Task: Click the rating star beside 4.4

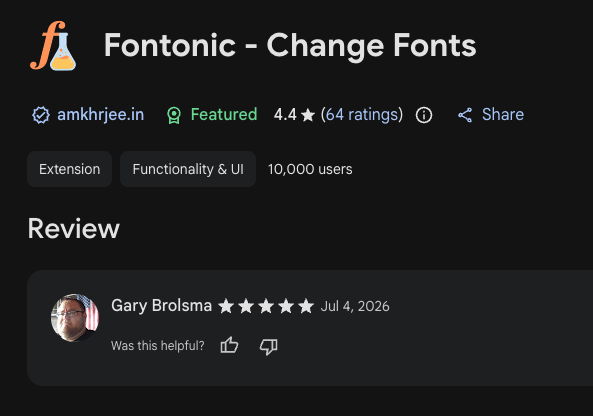Action: tap(308, 115)
